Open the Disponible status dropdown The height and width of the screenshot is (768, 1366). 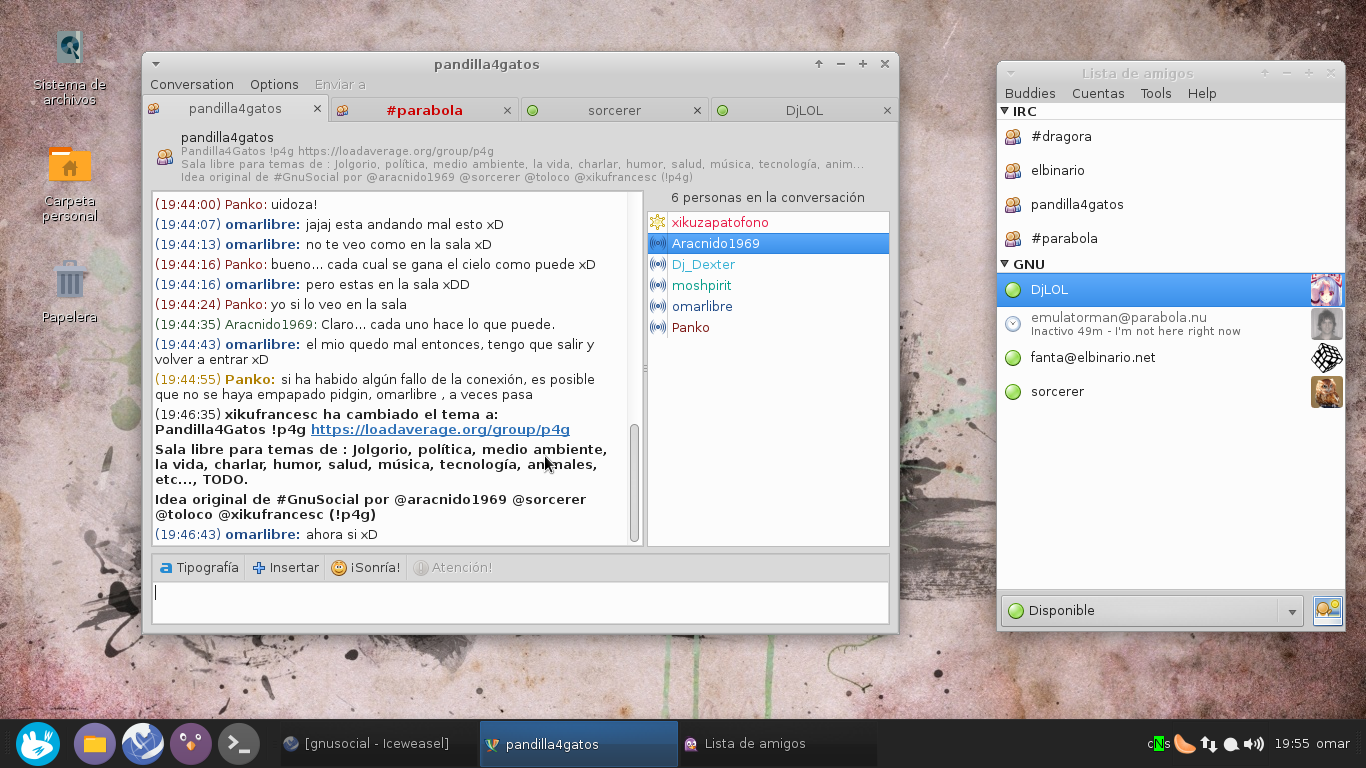coord(1152,611)
